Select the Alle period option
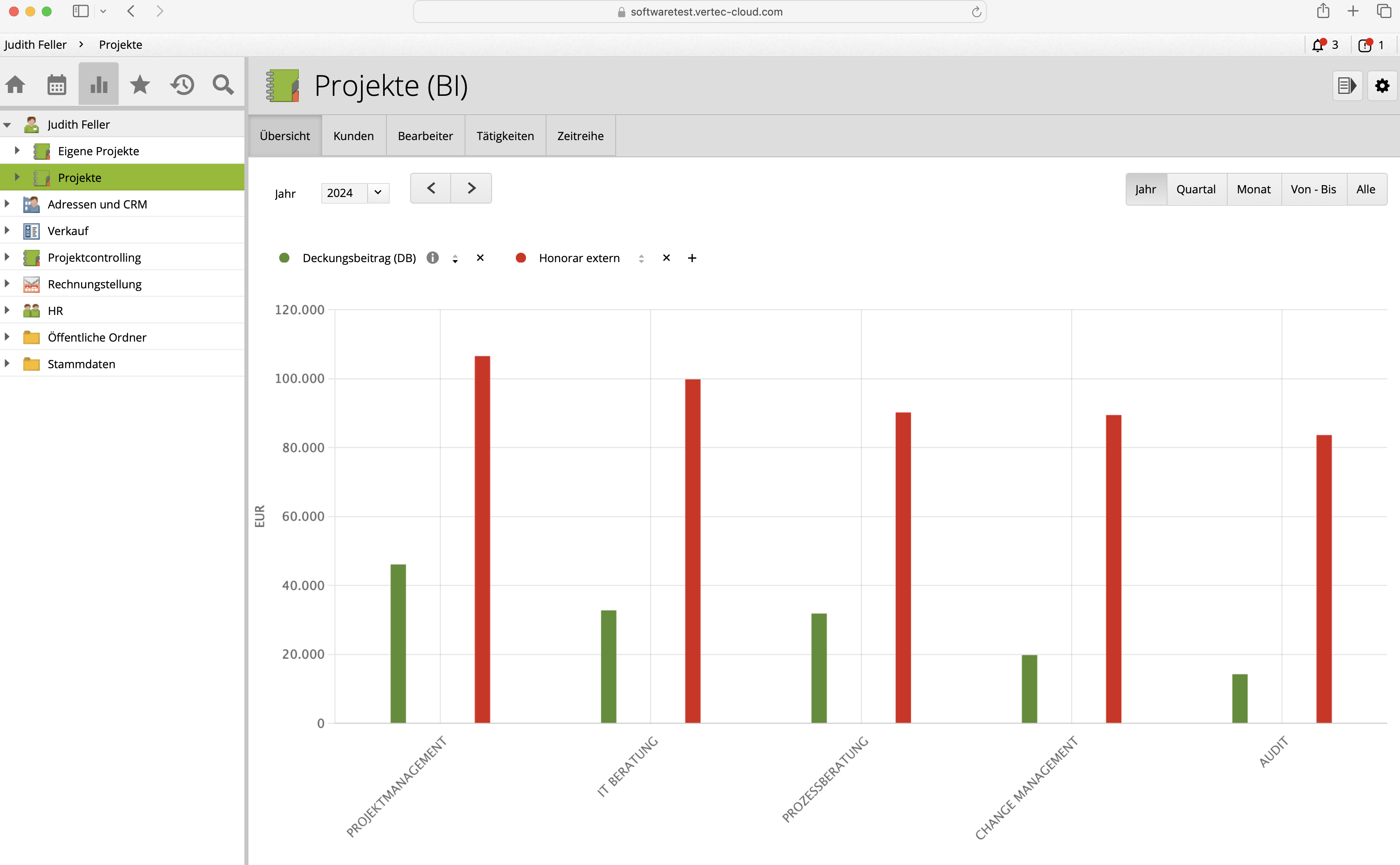 (x=1366, y=189)
